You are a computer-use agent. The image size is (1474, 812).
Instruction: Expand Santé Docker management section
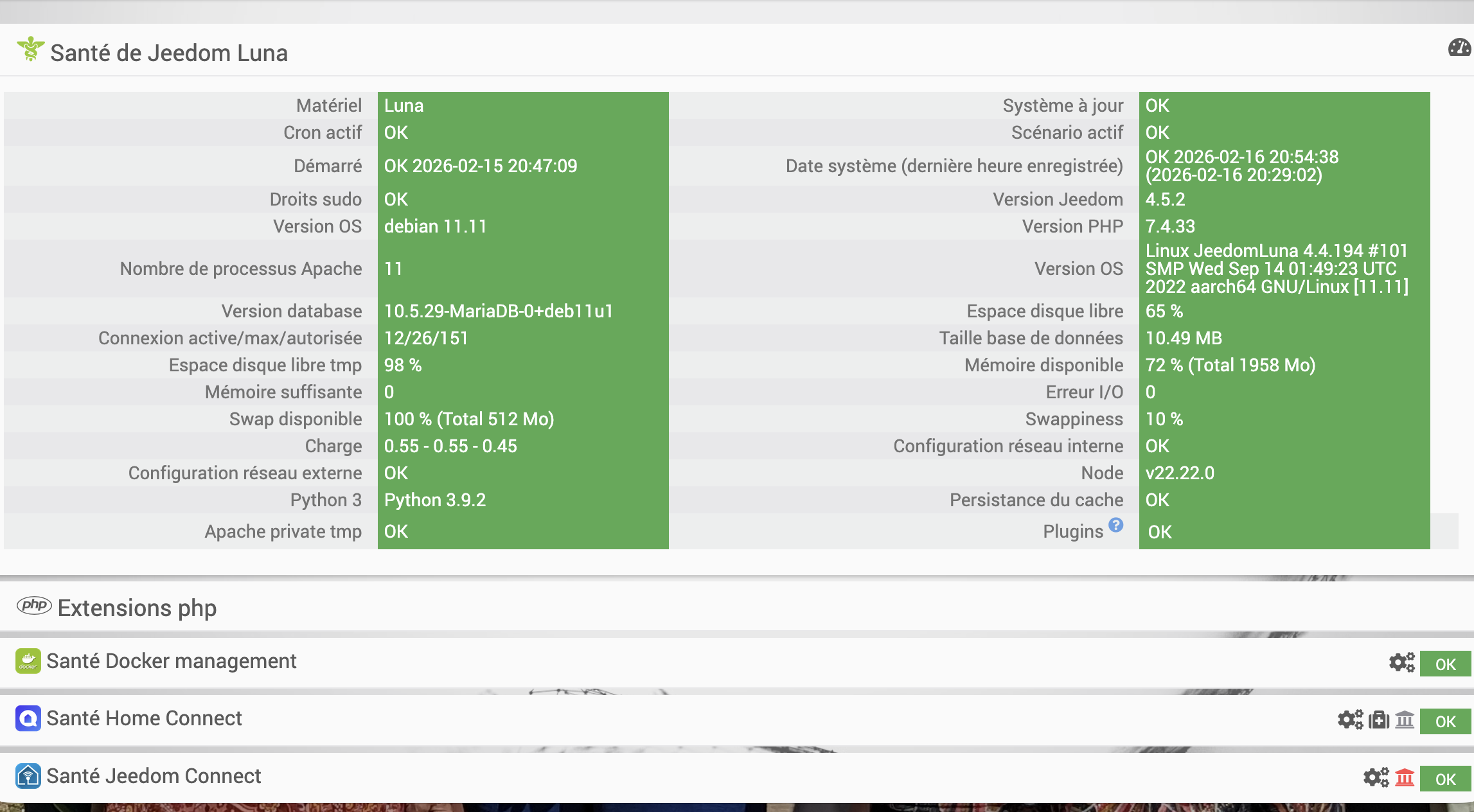point(172,661)
